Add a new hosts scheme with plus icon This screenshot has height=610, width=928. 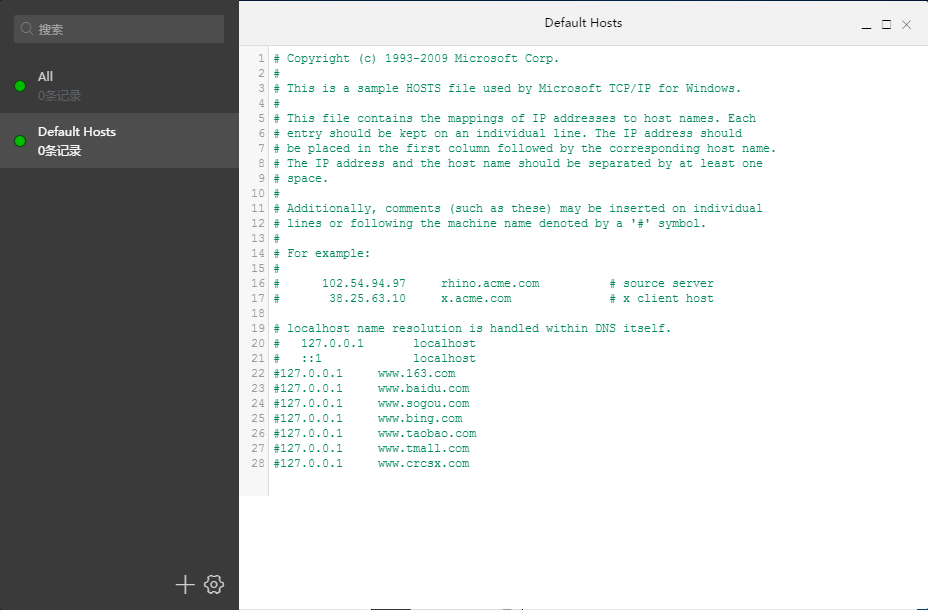click(x=185, y=585)
